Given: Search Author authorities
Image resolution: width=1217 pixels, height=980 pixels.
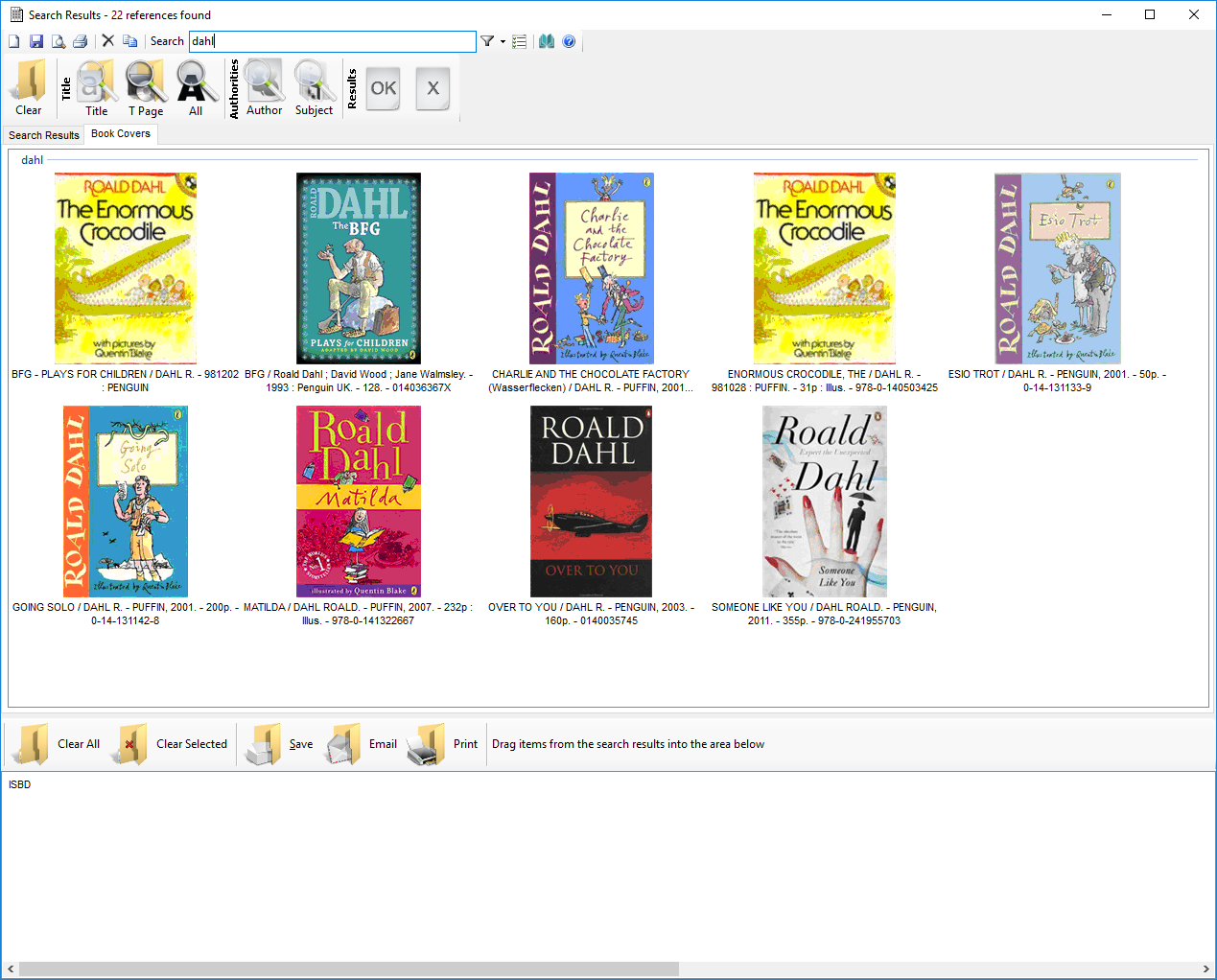Looking at the screenshot, I should pyautogui.click(x=264, y=87).
